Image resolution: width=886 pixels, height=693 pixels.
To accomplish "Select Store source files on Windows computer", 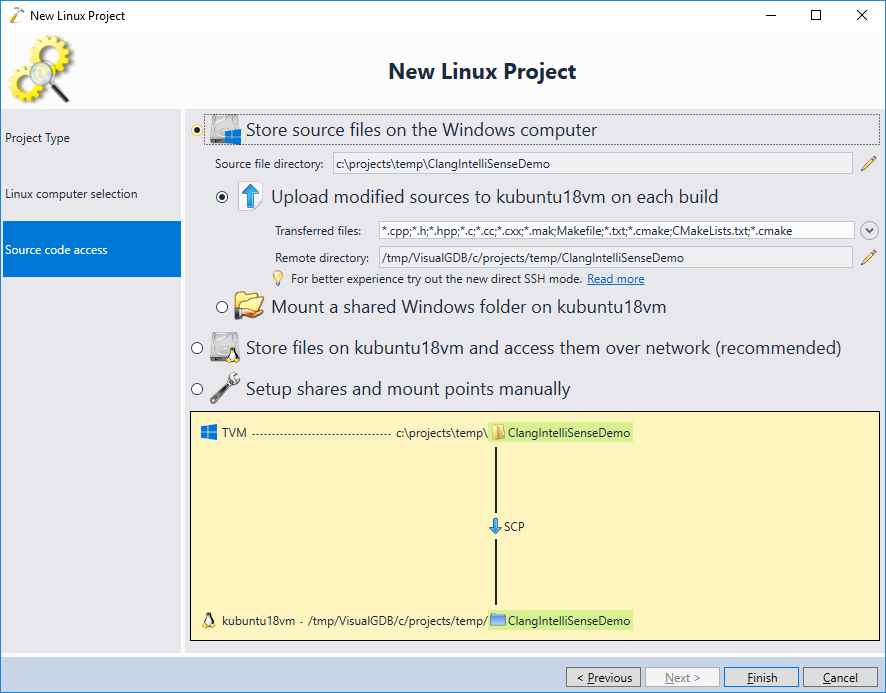I will [197, 130].
